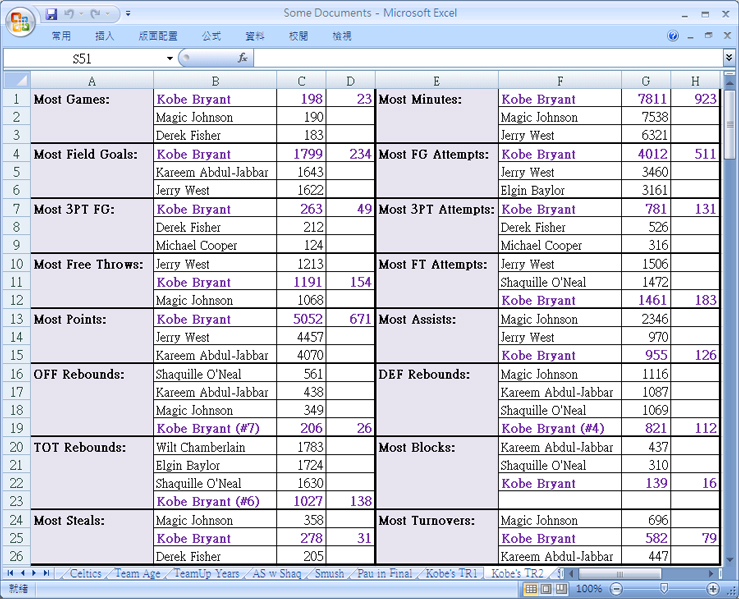The image size is (739, 599).
Task: Select row 13 header
Action: [x=16, y=319]
